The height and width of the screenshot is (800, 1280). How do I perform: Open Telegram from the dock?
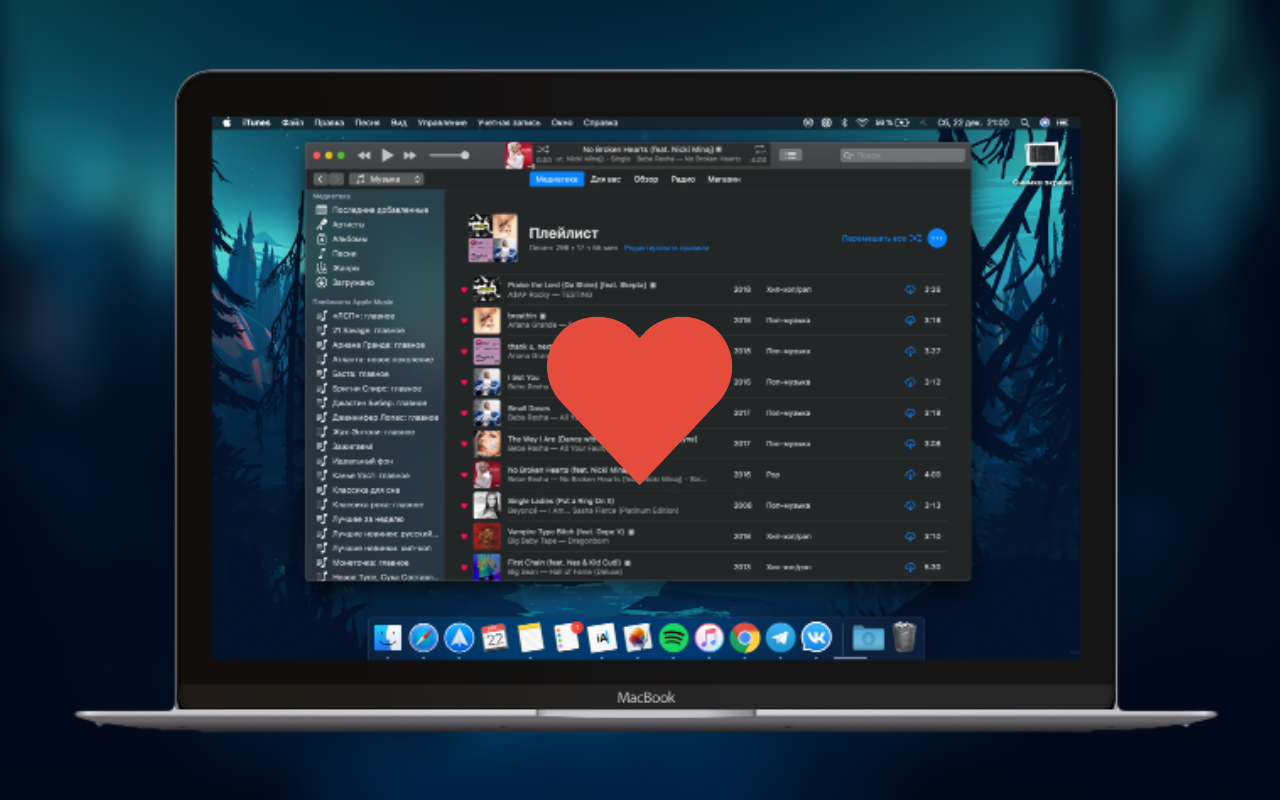[x=780, y=638]
